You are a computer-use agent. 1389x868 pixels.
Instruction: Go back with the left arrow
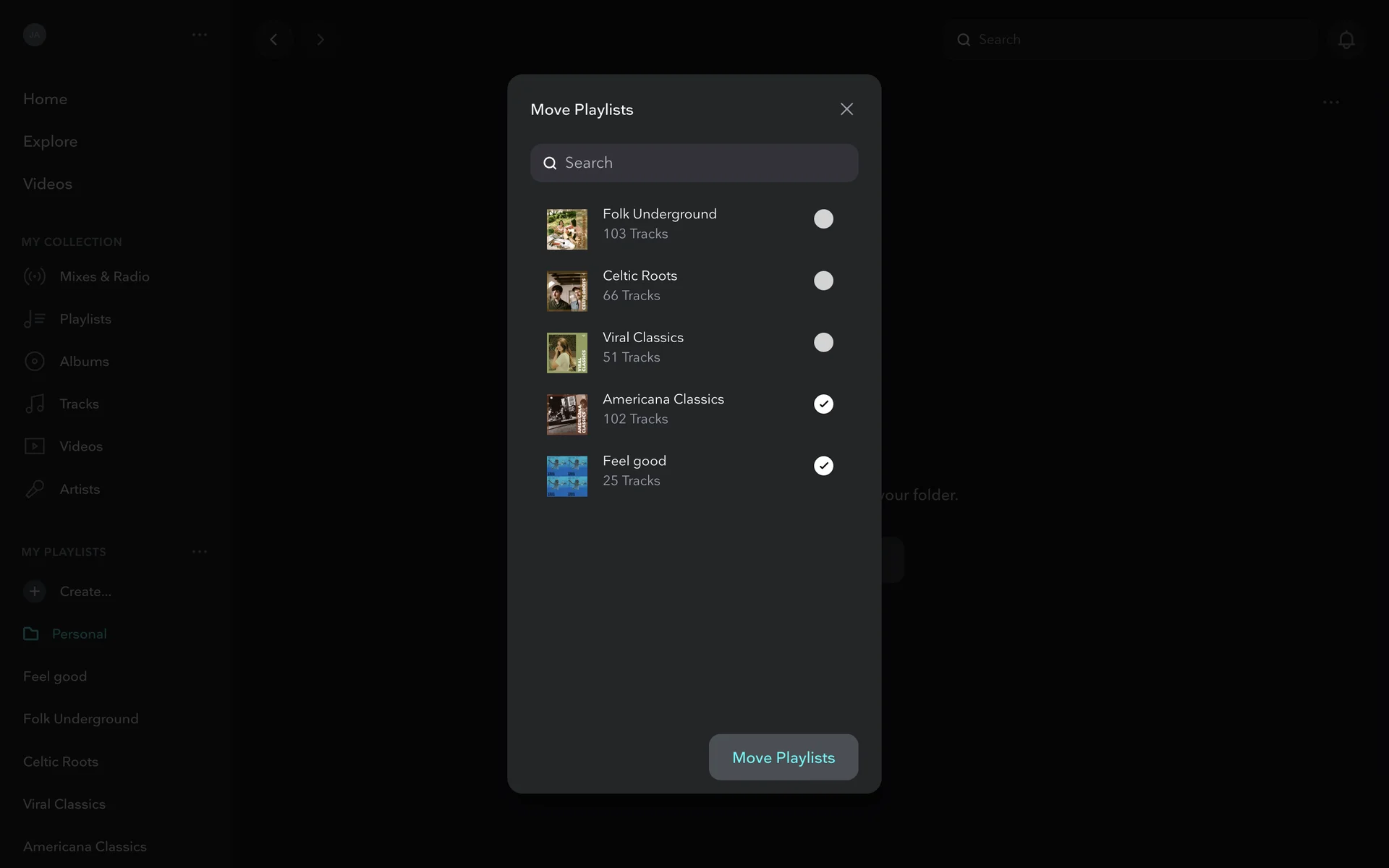click(273, 40)
